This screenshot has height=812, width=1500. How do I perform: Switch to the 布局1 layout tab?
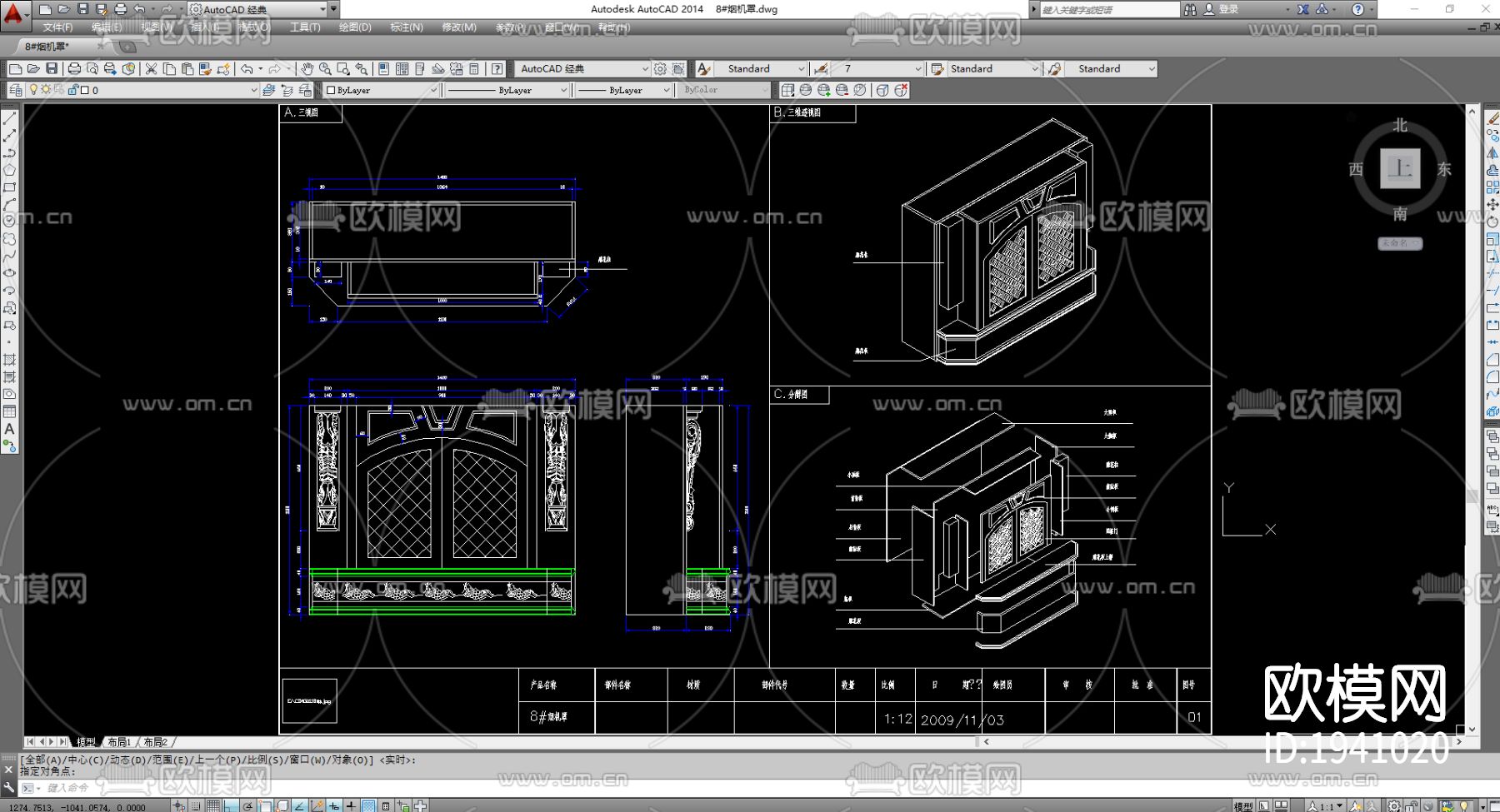tap(118, 742)
